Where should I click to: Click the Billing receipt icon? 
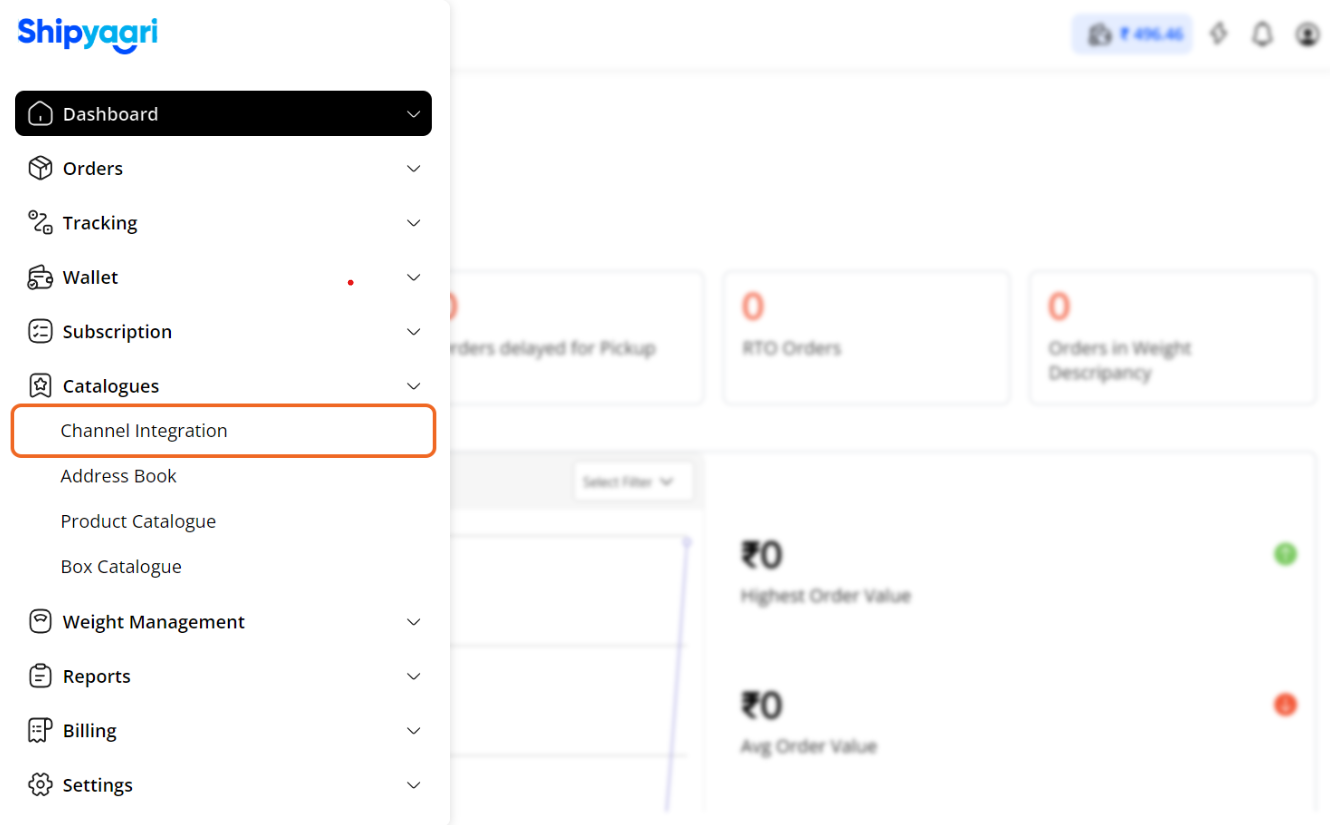click(40, 730)
